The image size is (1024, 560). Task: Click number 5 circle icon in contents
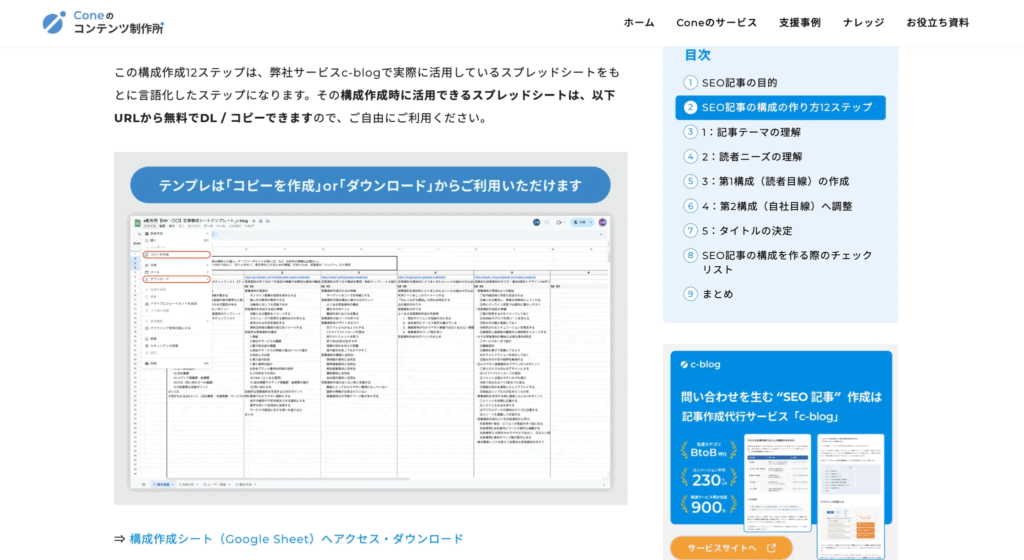690,181
